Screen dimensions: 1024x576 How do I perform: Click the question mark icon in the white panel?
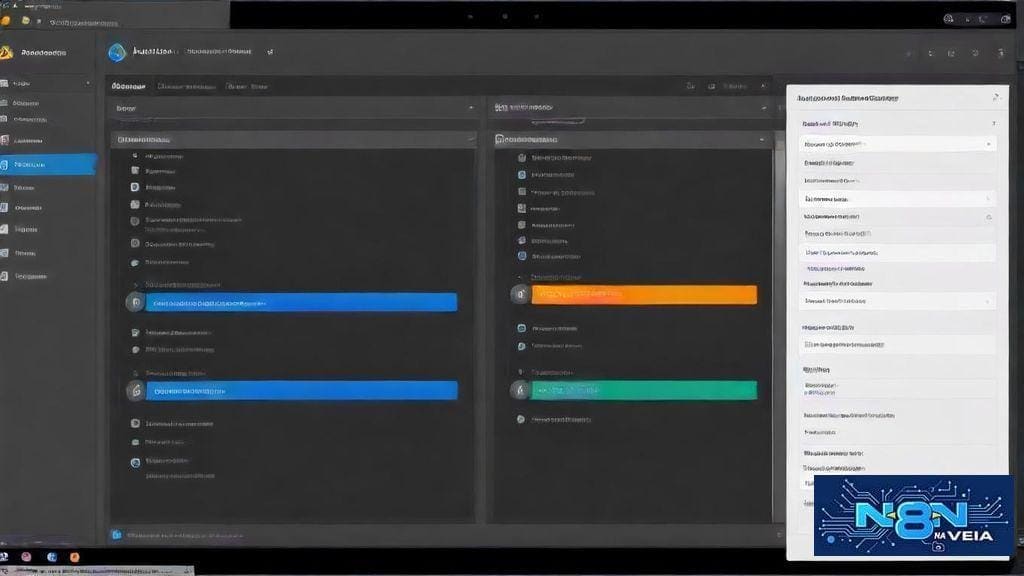(x=993, y=123)
